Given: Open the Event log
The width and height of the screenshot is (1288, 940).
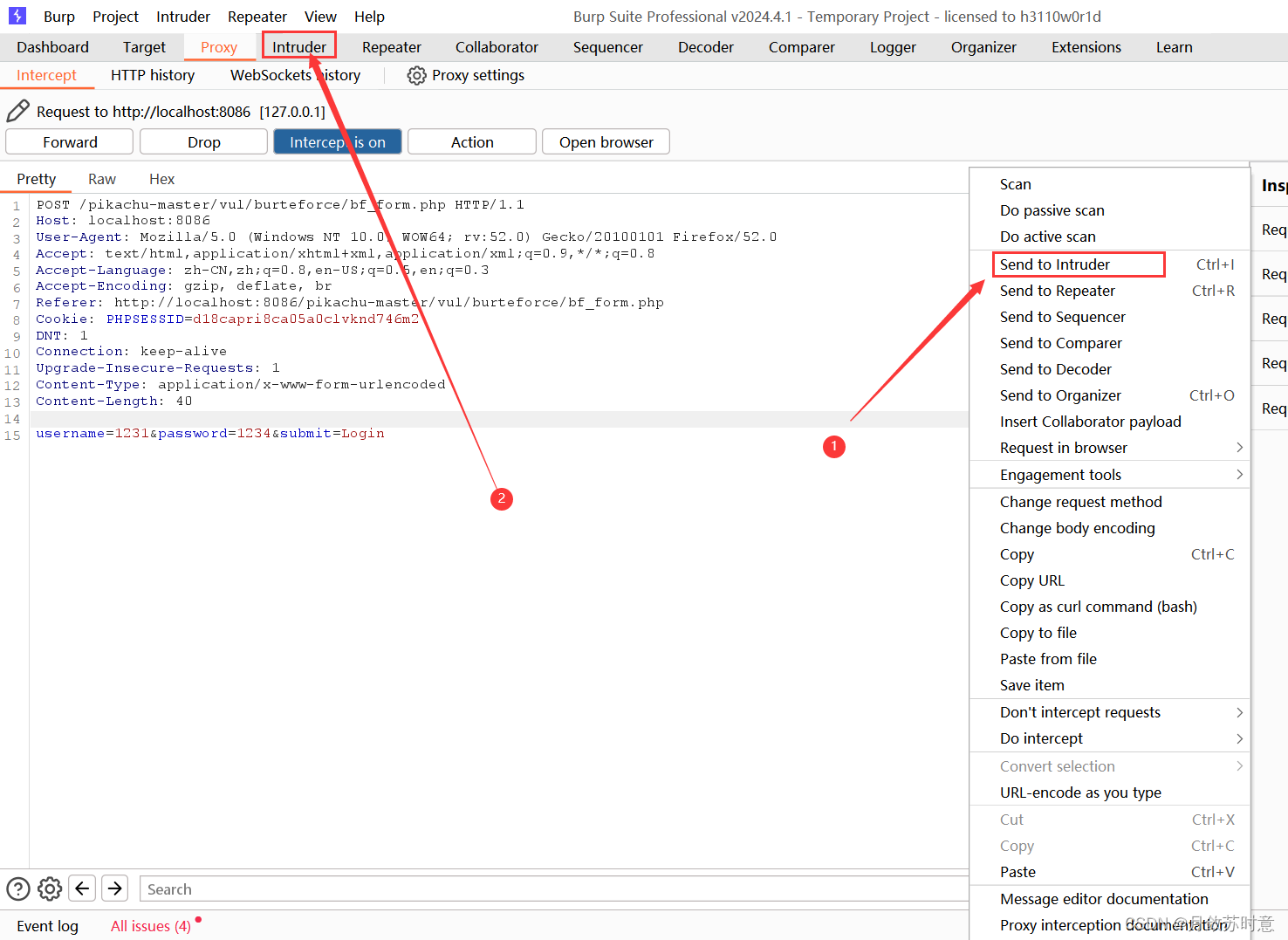Looking at the screenshot, I should 47,926.
